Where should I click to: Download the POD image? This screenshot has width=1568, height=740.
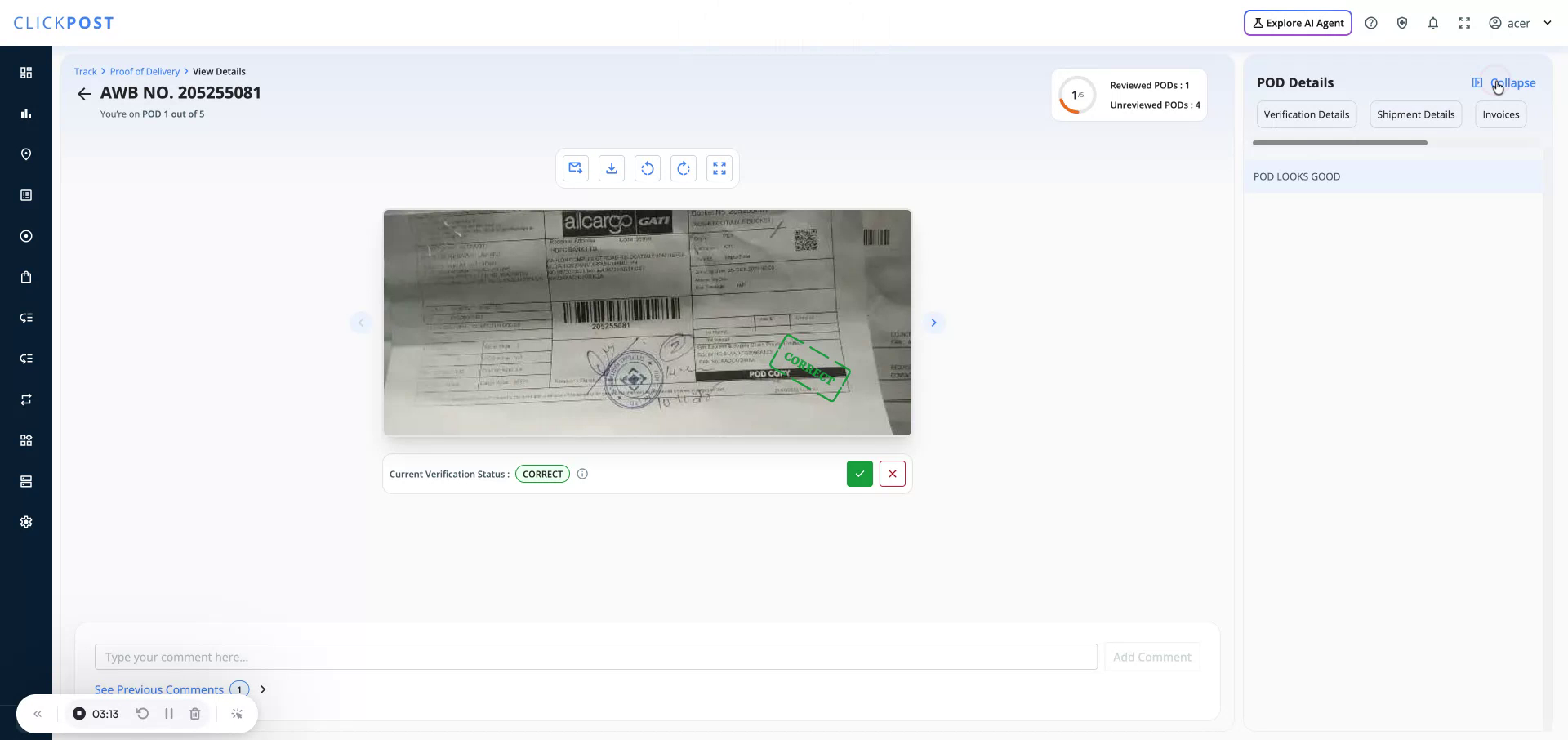pos(611,167)
